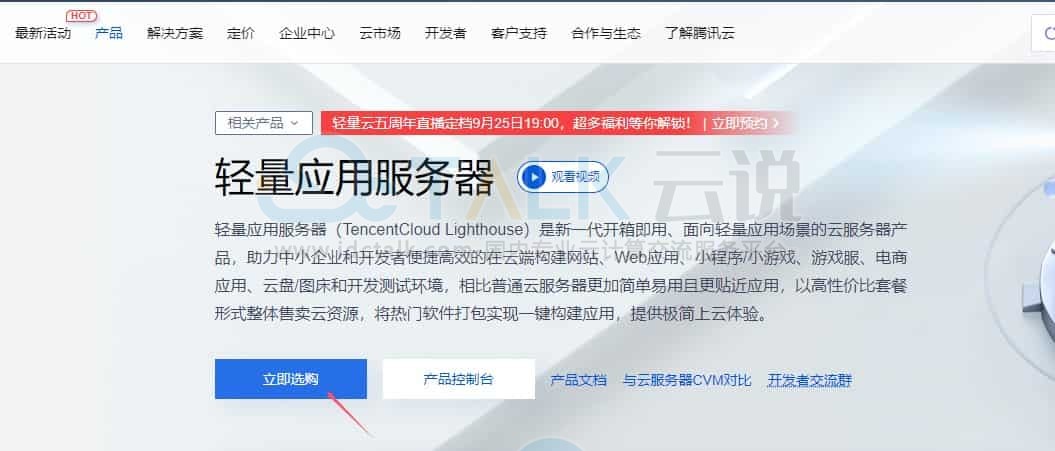Click the blue 立即选购 button
1055x451 pixels.
coord(291,379)
